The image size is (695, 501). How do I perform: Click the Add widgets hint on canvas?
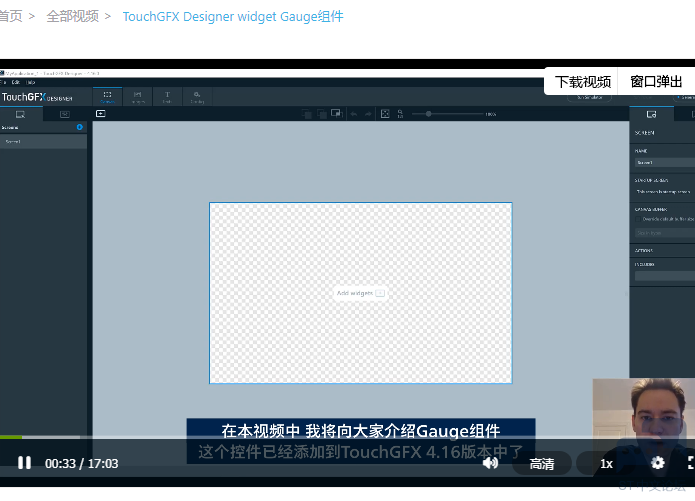(x=360, y=293)
